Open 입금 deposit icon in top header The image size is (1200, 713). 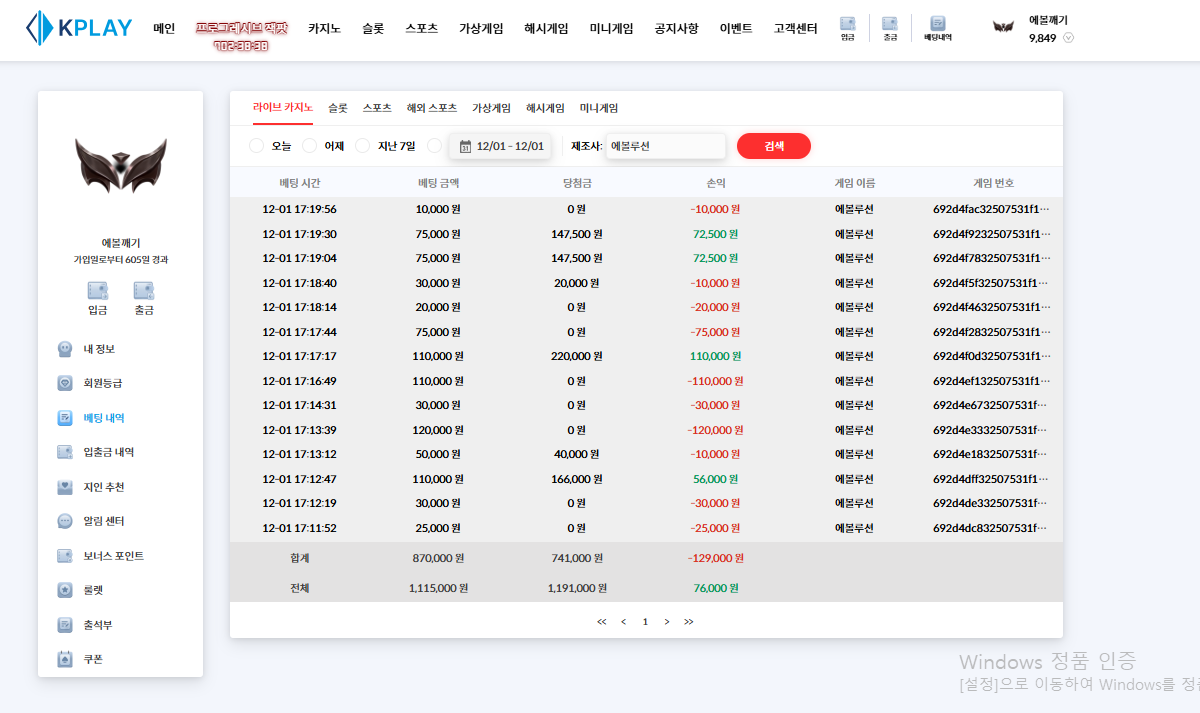847,28
